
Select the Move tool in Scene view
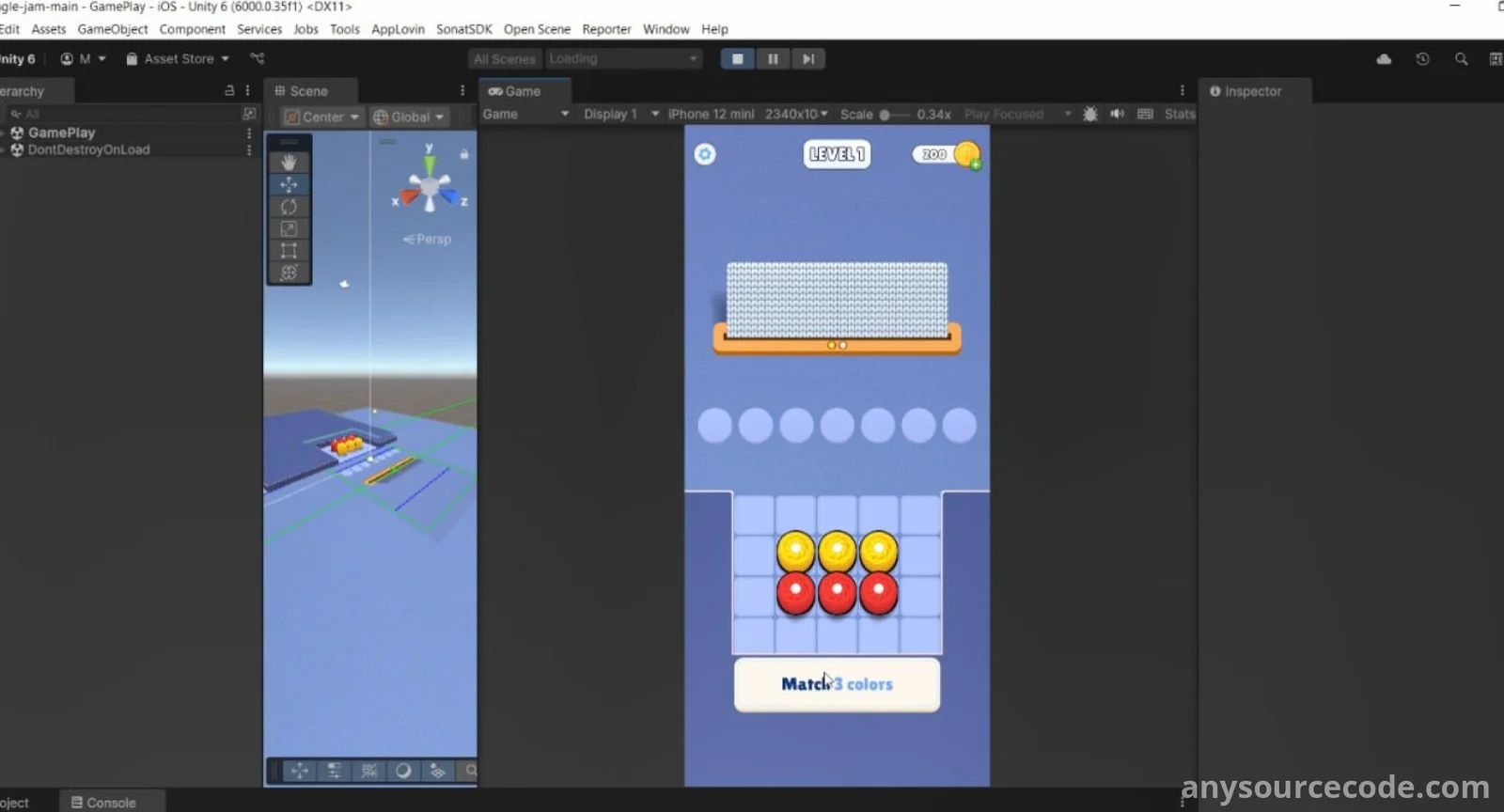(x=289, y=185)
